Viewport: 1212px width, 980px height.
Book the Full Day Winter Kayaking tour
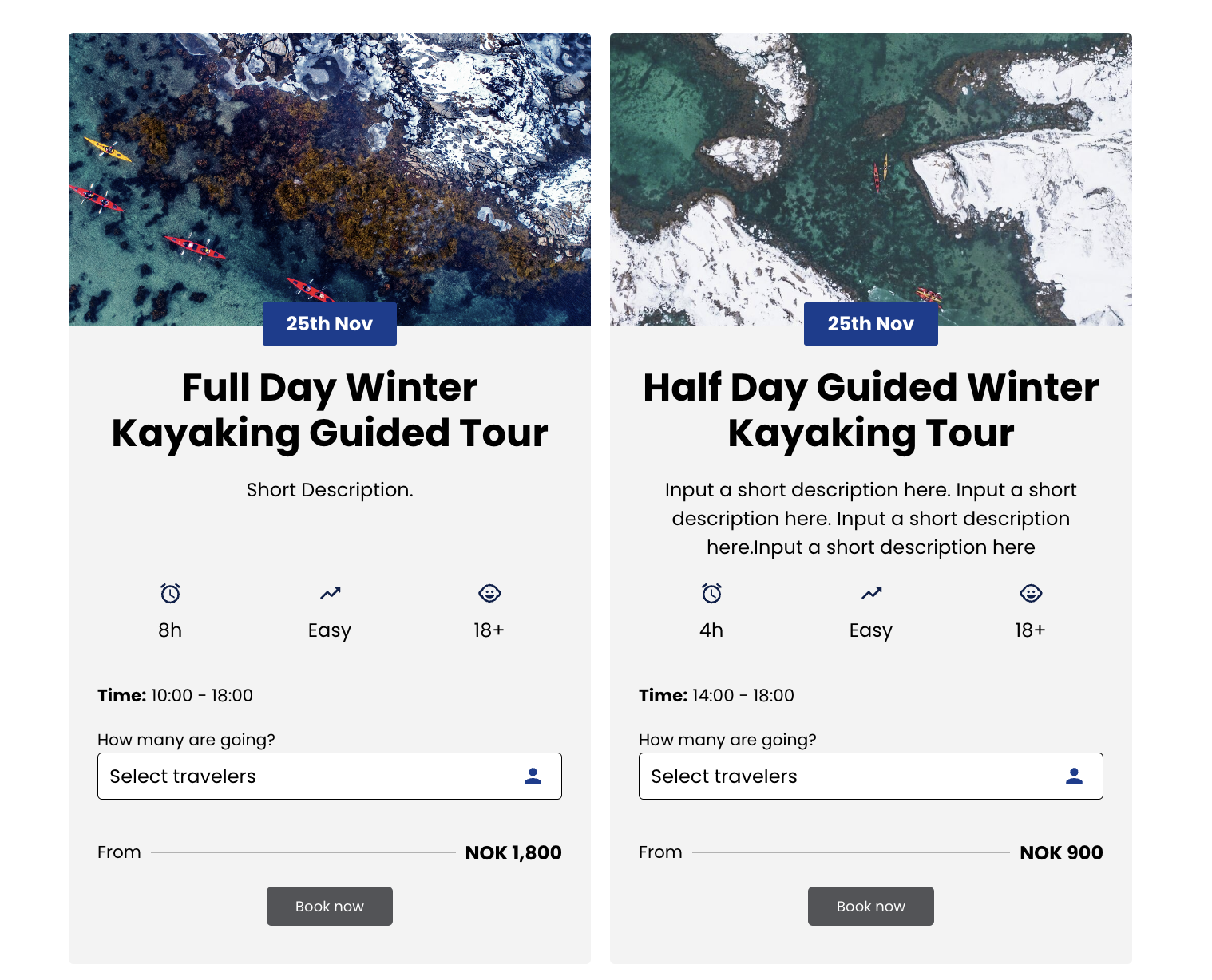coord(330,906)
